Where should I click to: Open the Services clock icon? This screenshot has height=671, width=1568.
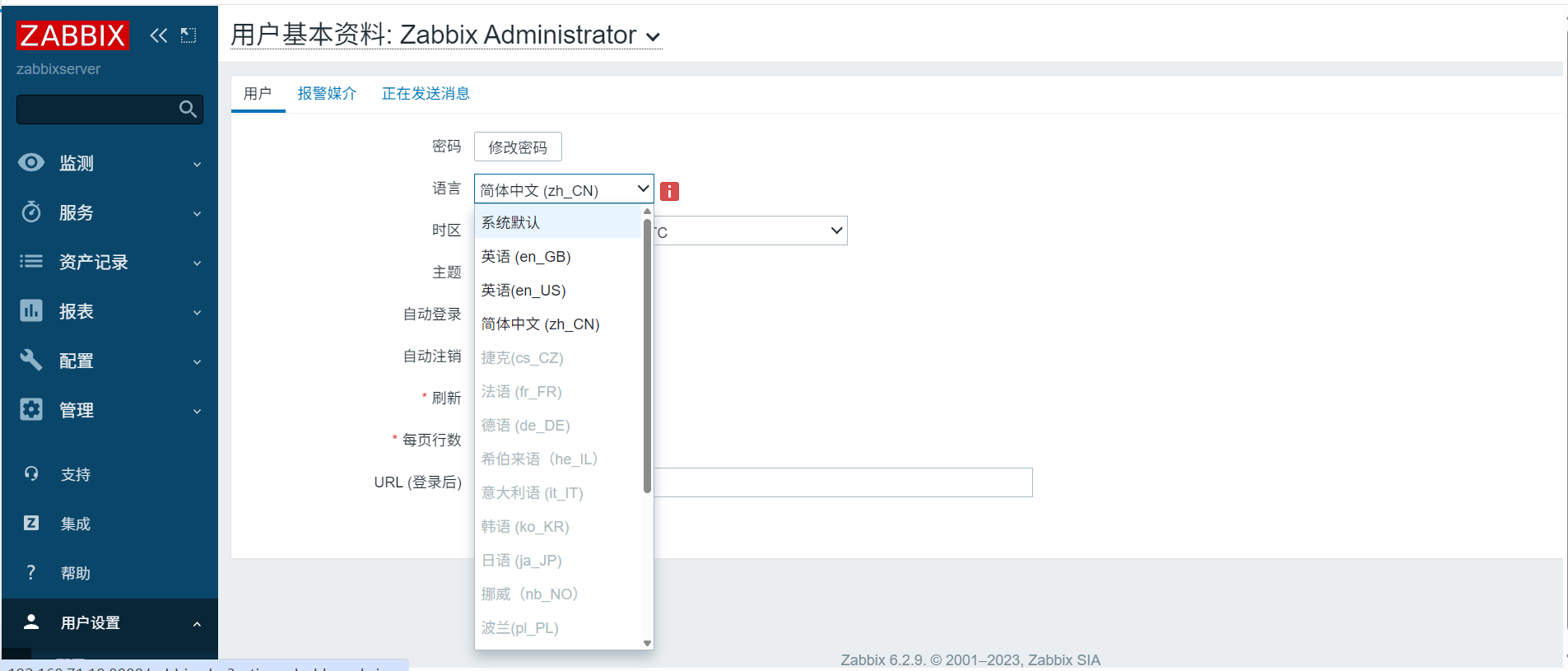click(31, 212)
